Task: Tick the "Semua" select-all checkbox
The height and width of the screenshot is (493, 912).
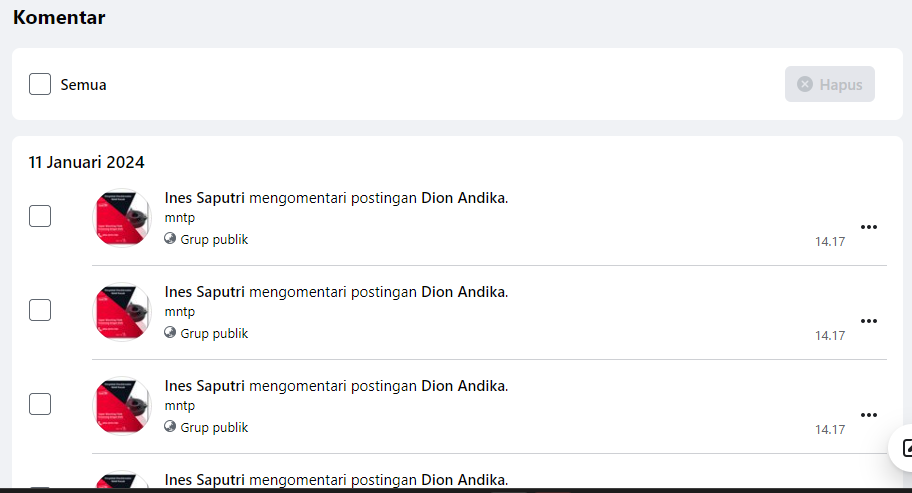Action: [x=40, y=84]
